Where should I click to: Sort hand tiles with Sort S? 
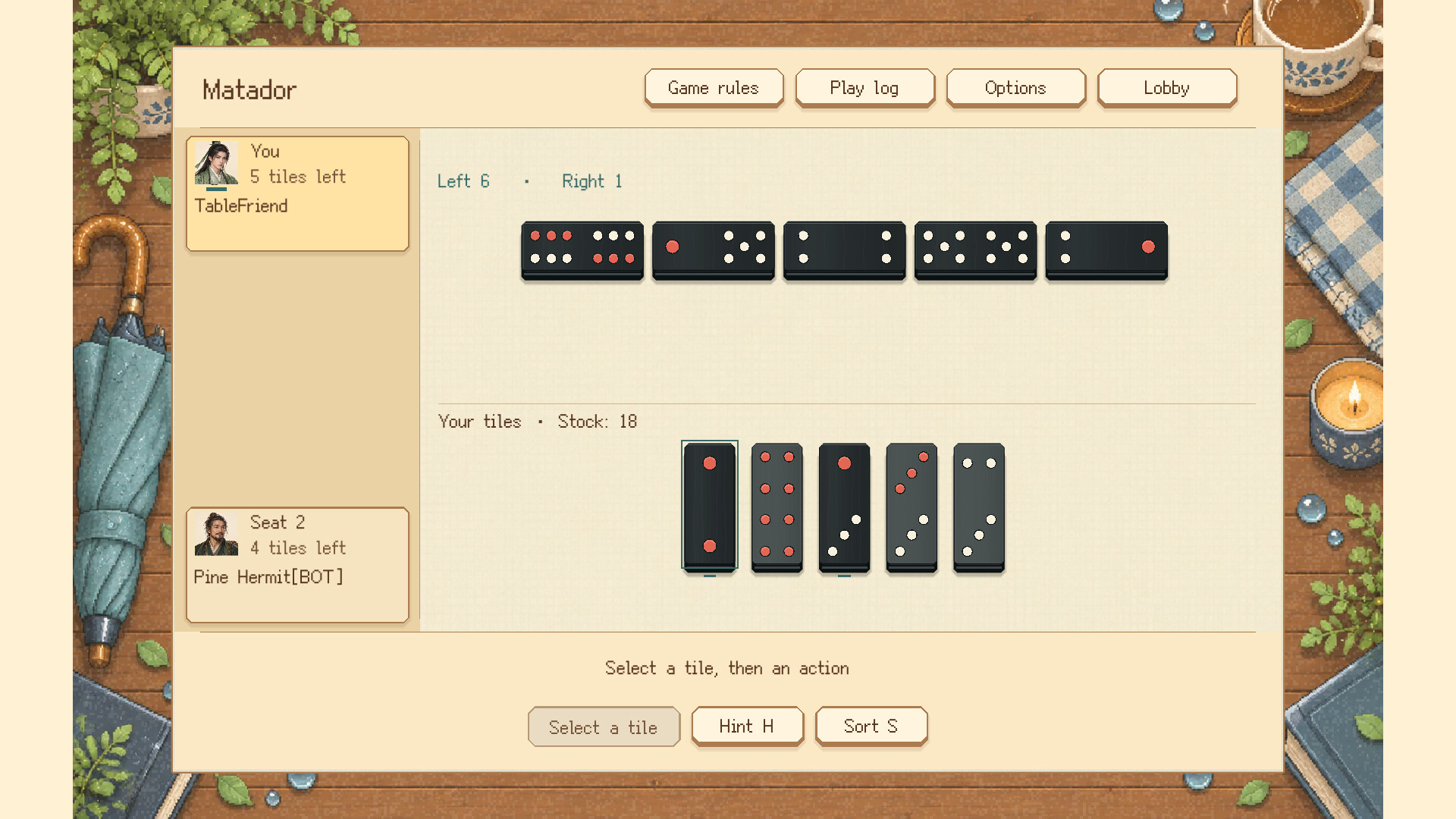point(871,726)
